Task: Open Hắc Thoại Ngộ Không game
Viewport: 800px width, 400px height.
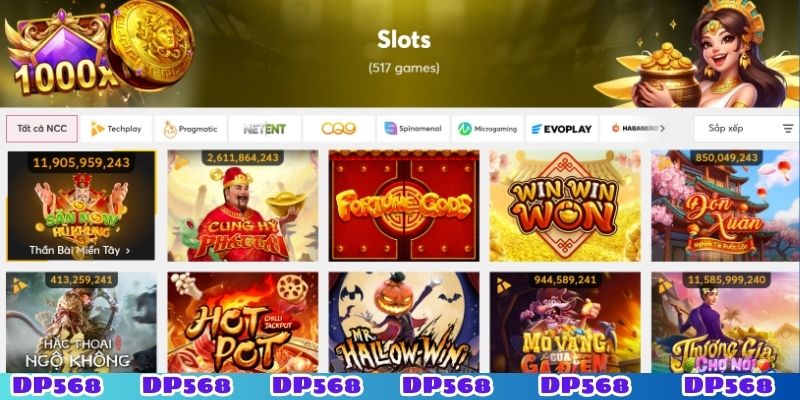Action: click(x=81, y=322)
